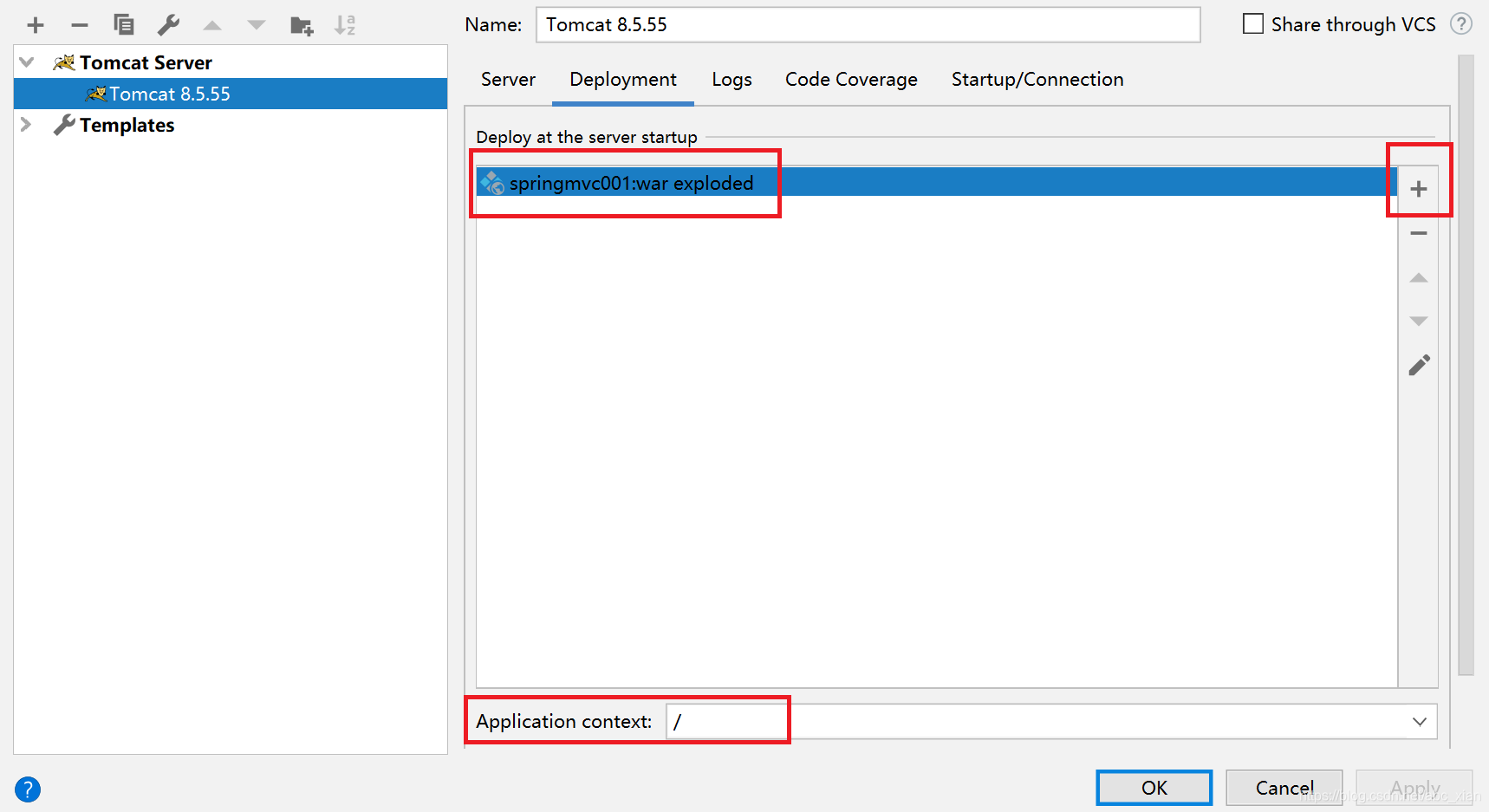Open the Application context dropdown arrow
This screenshot has width=1489, height=812.
1420,722
